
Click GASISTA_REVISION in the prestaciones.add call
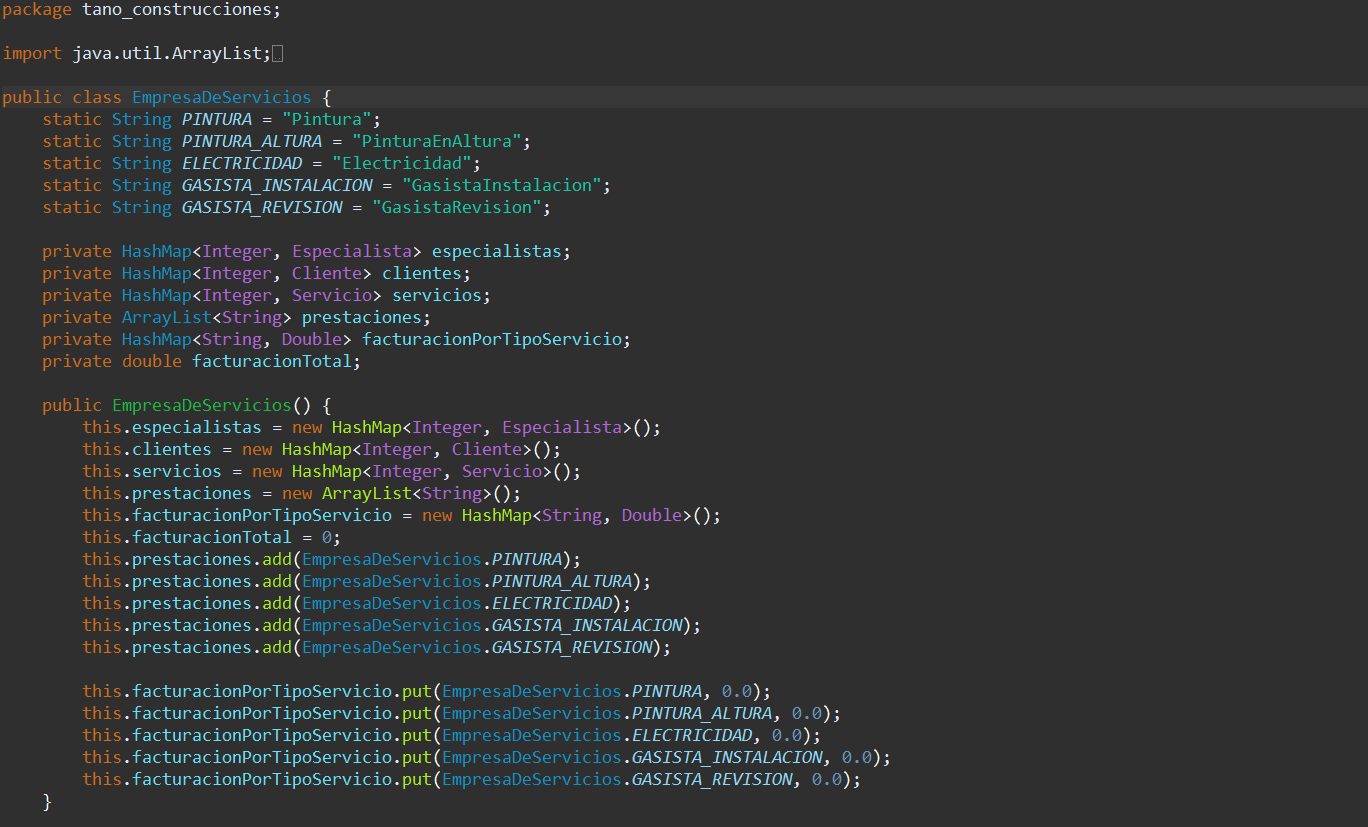[571, 648]
